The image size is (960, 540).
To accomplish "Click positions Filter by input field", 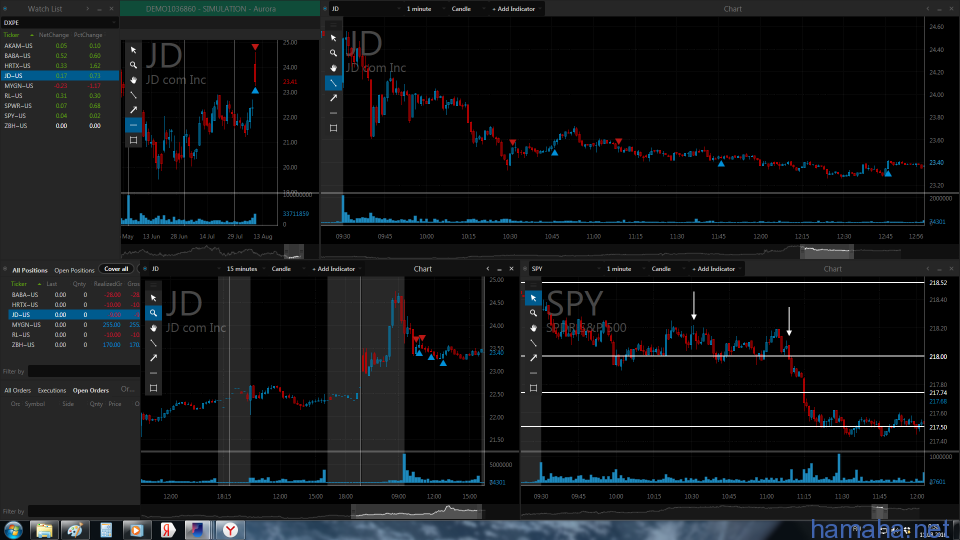I will coord(84,371).
